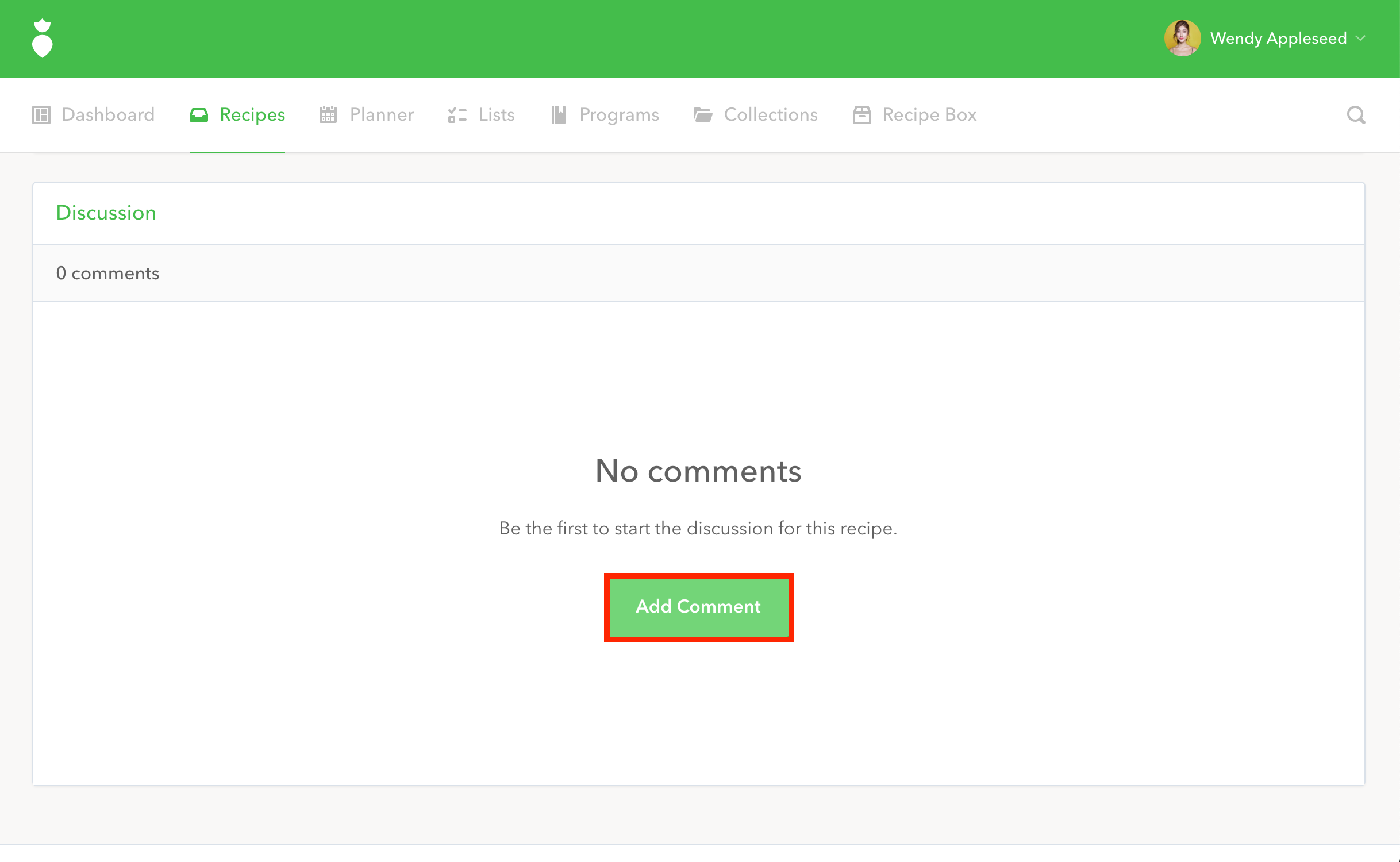Click the Dashboard layout icon

pyautogui.click(x=41, y=115)
